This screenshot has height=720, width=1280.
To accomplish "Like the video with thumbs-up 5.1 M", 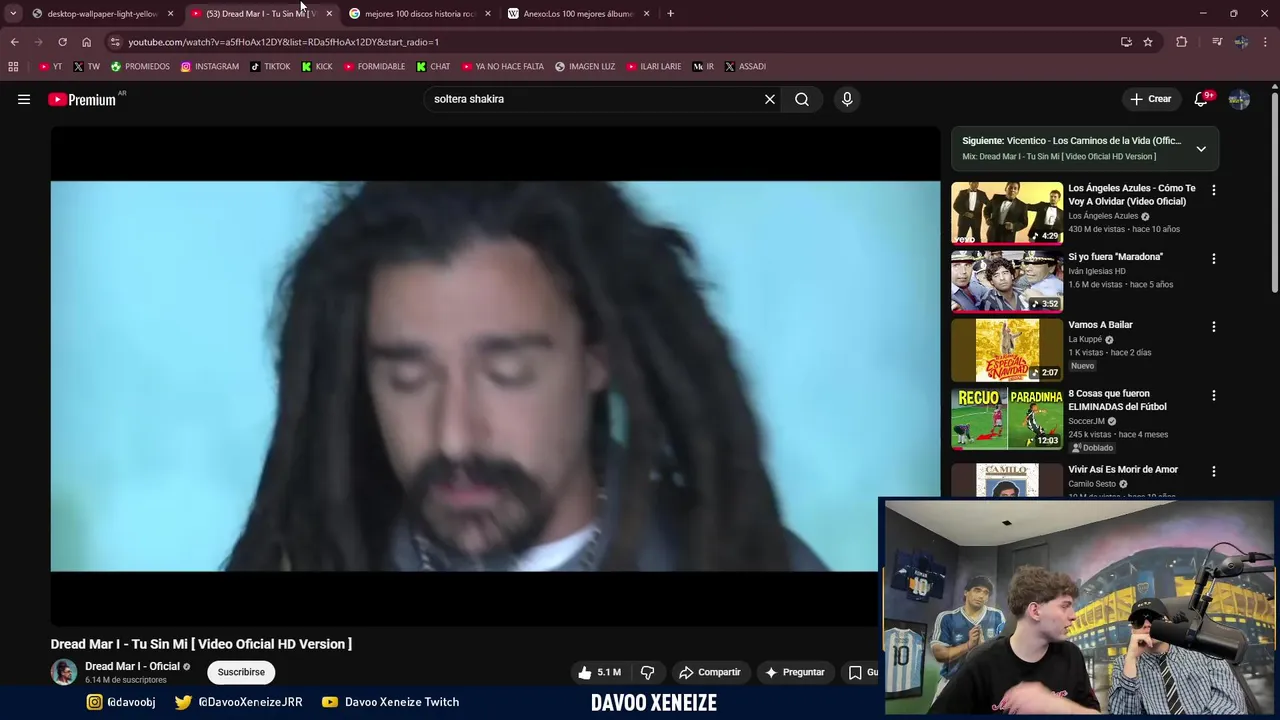I will tap(599, 672).
